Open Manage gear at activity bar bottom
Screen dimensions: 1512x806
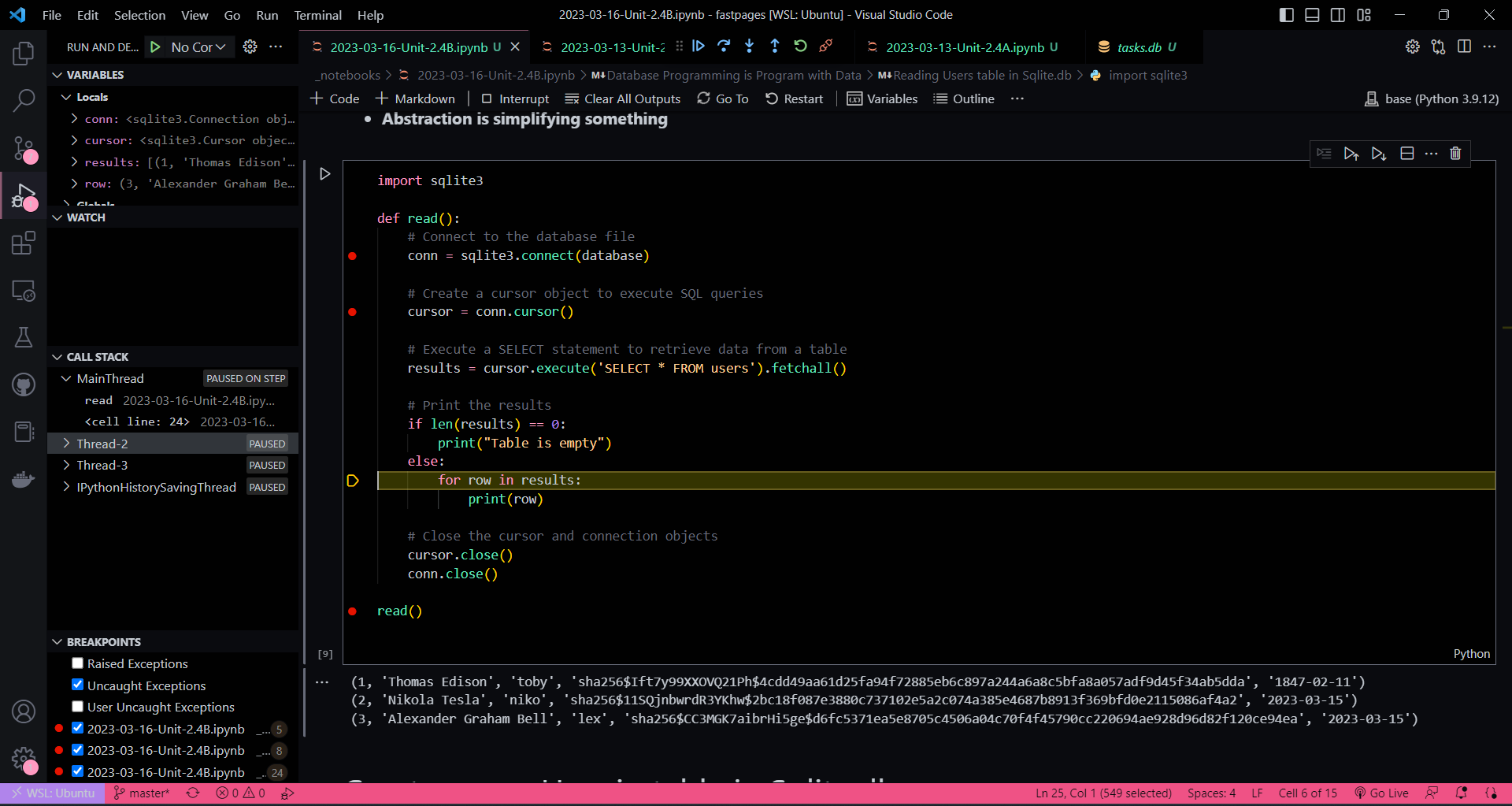24,759
